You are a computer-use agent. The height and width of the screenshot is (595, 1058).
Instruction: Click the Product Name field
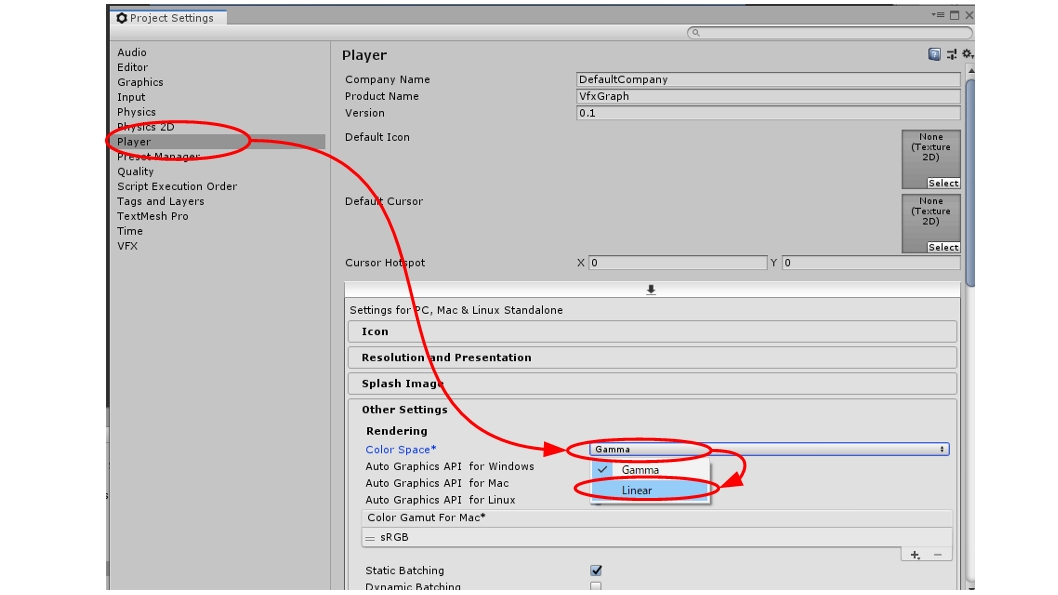[x=768, y=96]
